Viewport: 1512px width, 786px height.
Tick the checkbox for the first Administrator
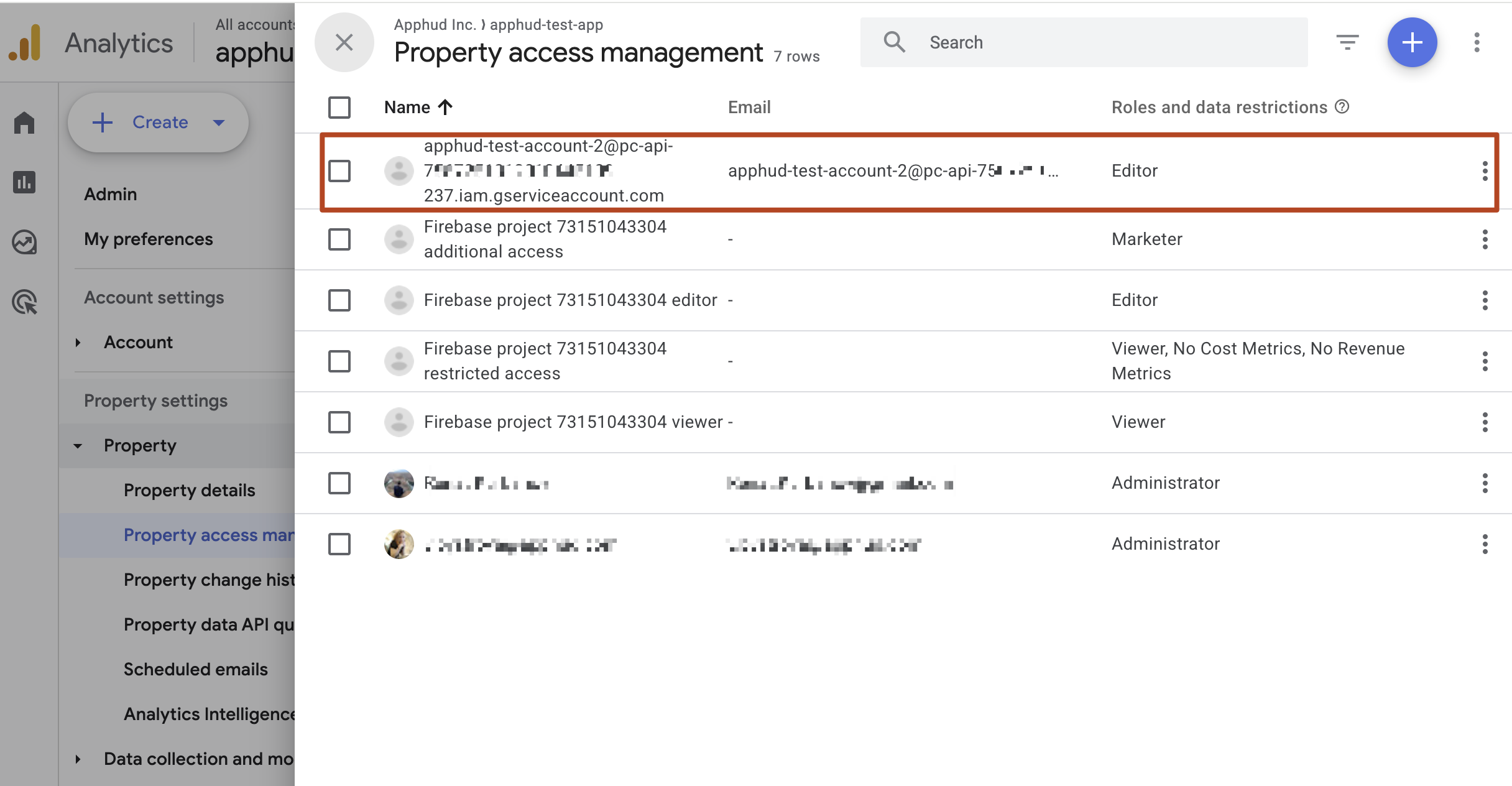(339, 483)
